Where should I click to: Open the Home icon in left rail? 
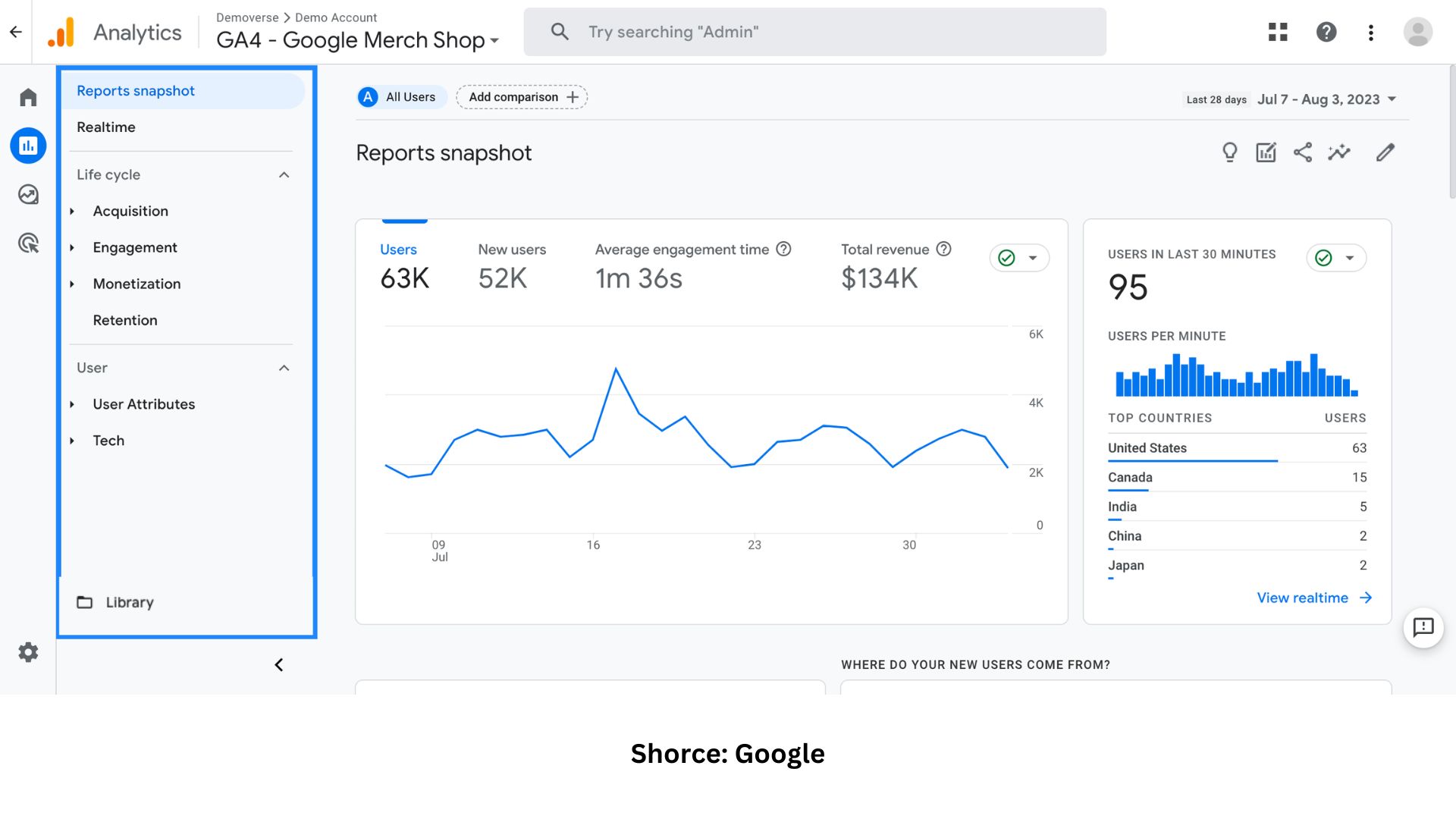coord(28,98)
